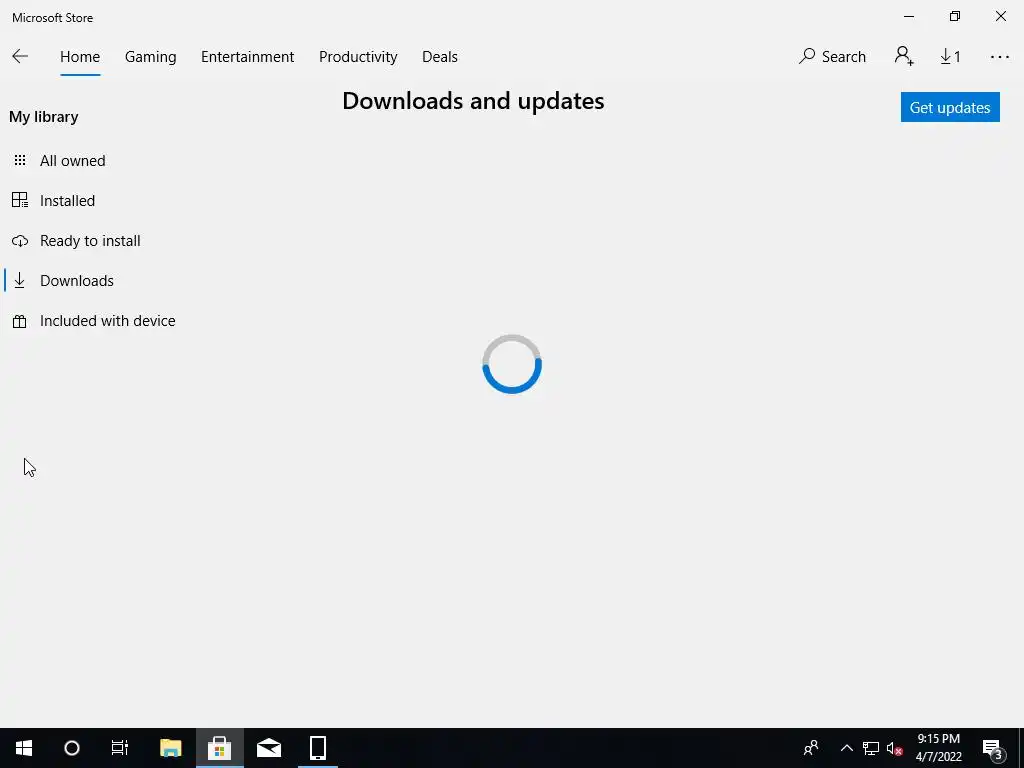1024x768 pixels.
Task: Click Microsoft Store taskbar icon
Action: point(219,748)
